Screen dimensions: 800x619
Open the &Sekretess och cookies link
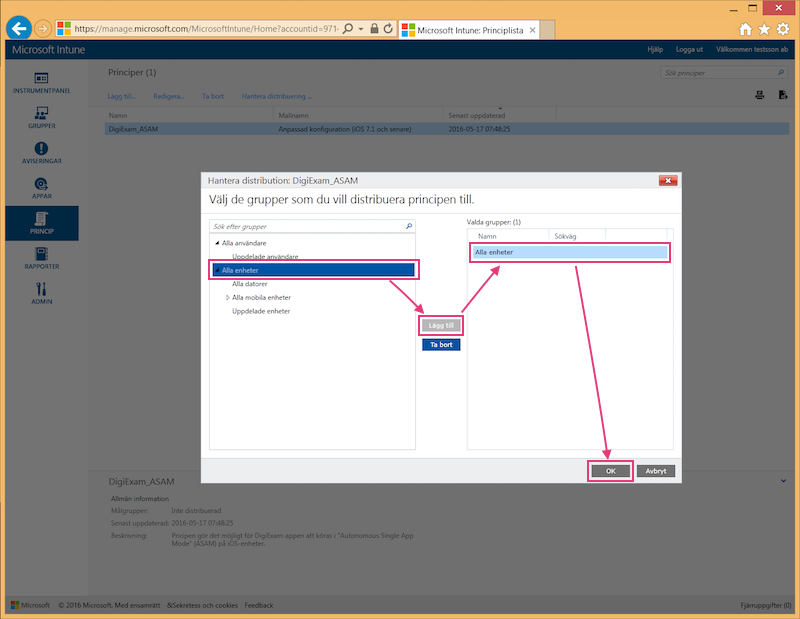click(202, 605)
